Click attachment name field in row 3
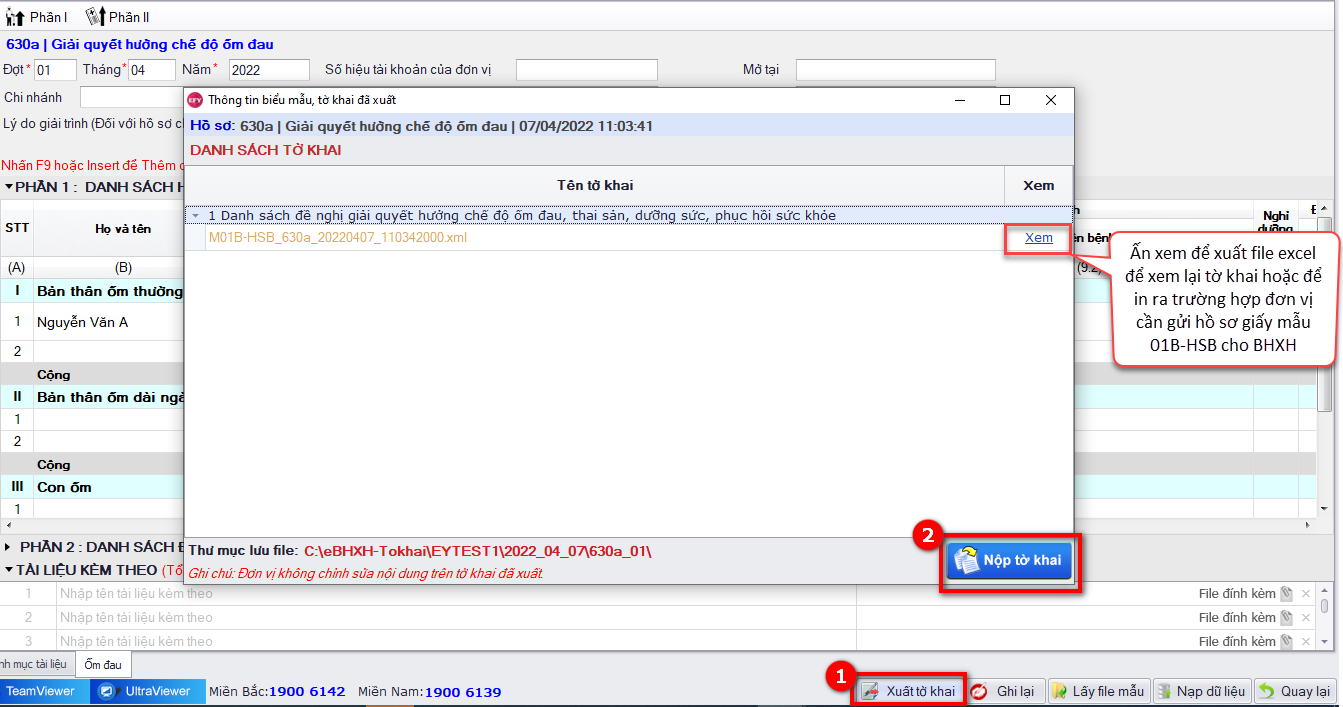Image resolution: width=1343 pixels, height=707 pixels. pyautogui.click(x=457, y=641)
